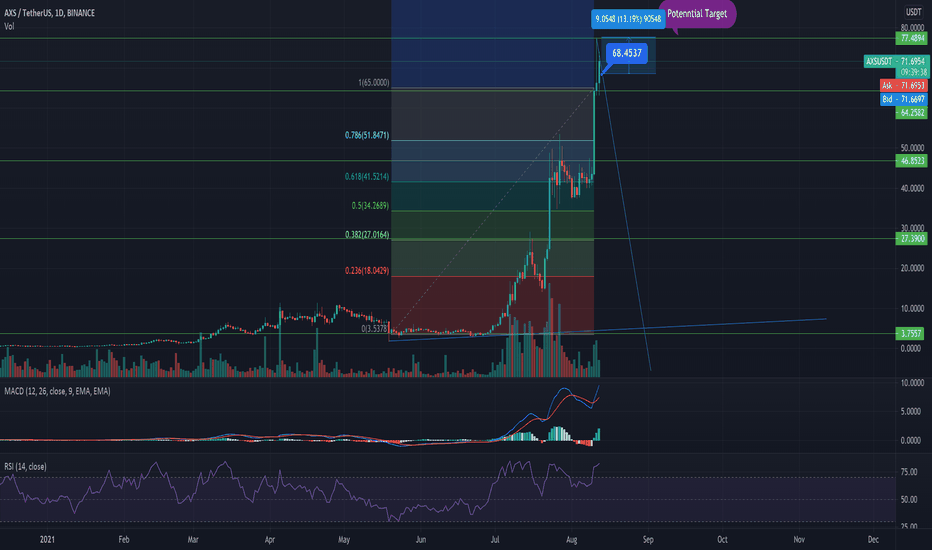Click the AXS / TetherUS, 1D, BINANCE symbol title
932x550 pixels.
pyautogui.click(x=49, y=12)
